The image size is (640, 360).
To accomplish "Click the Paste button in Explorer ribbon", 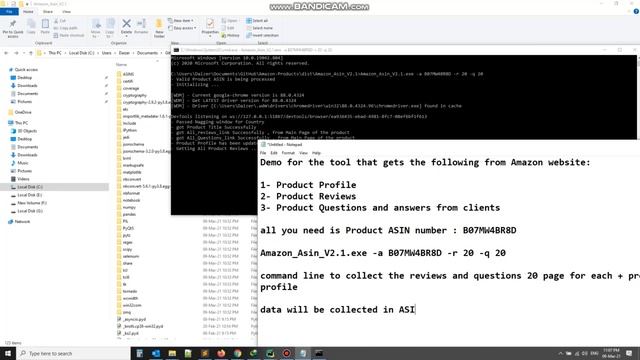I will coord(45,27).
